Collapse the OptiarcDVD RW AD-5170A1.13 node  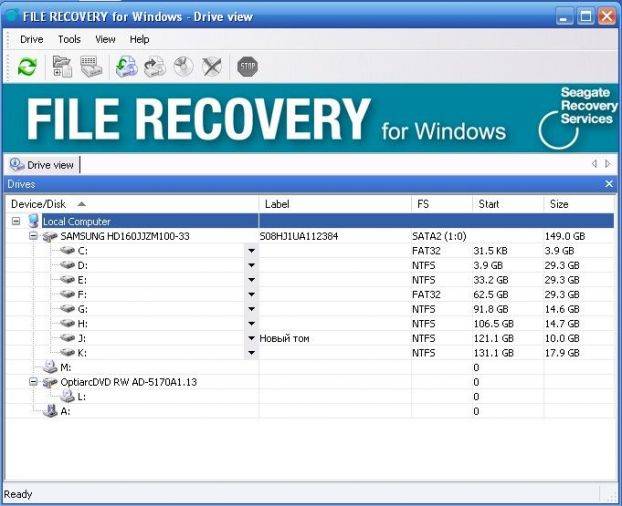pyautogui.click(x=33, y=382)
